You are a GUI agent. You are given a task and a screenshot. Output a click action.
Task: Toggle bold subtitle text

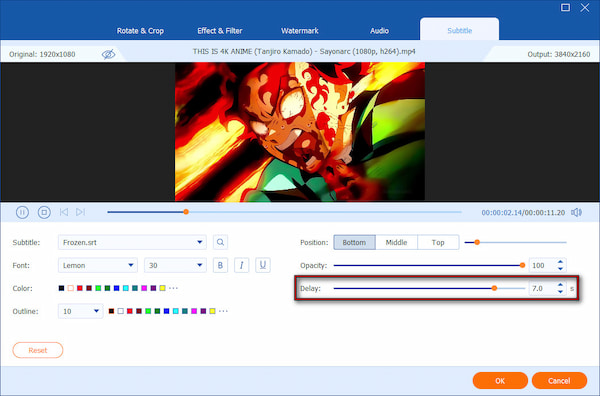click(220, 265)
